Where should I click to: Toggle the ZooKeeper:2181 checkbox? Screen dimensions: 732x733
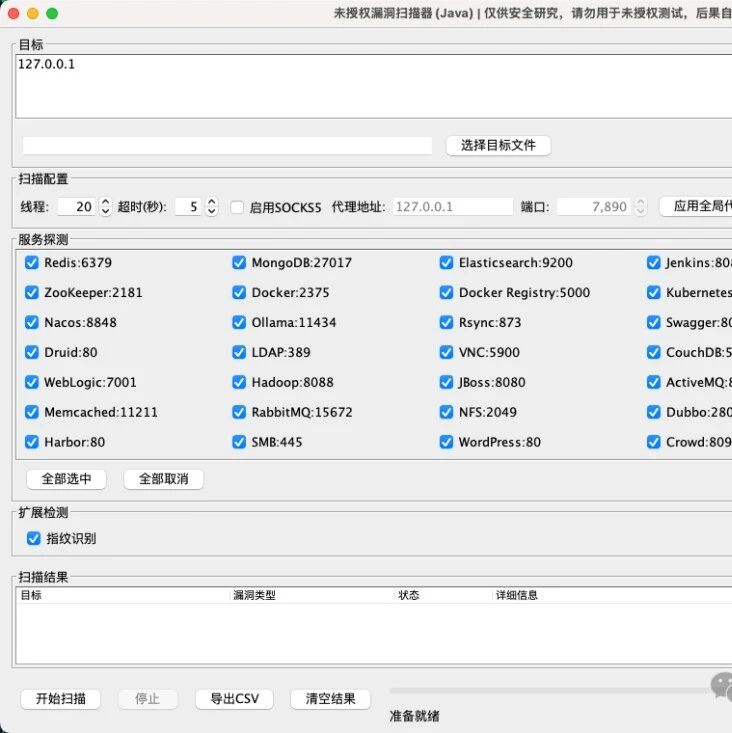31,293
